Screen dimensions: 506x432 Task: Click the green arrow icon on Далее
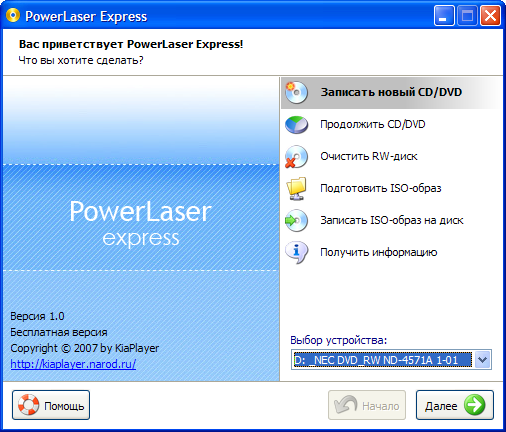pos(474,405)
